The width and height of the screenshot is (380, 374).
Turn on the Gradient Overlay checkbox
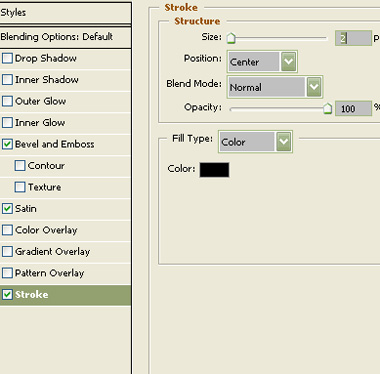pyautogui.click(x=7, y=251)
